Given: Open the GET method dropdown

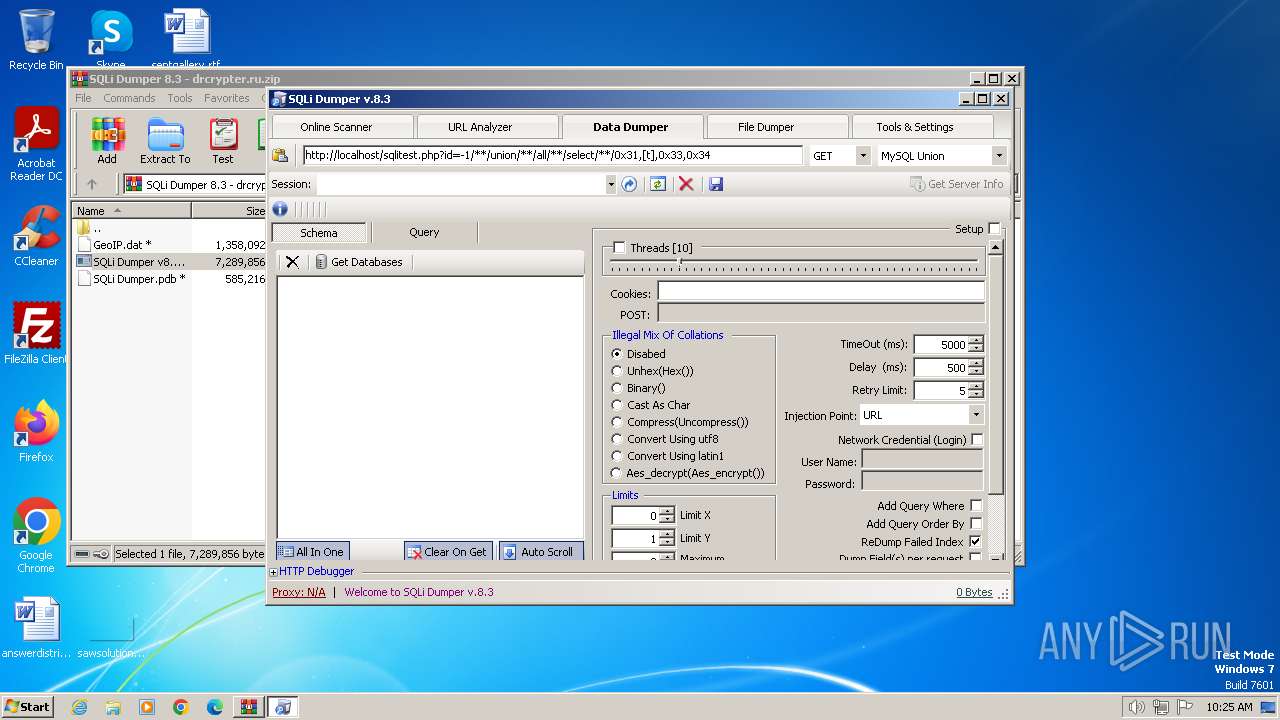Looking at the screenshot, I should [x=862, y=156].
